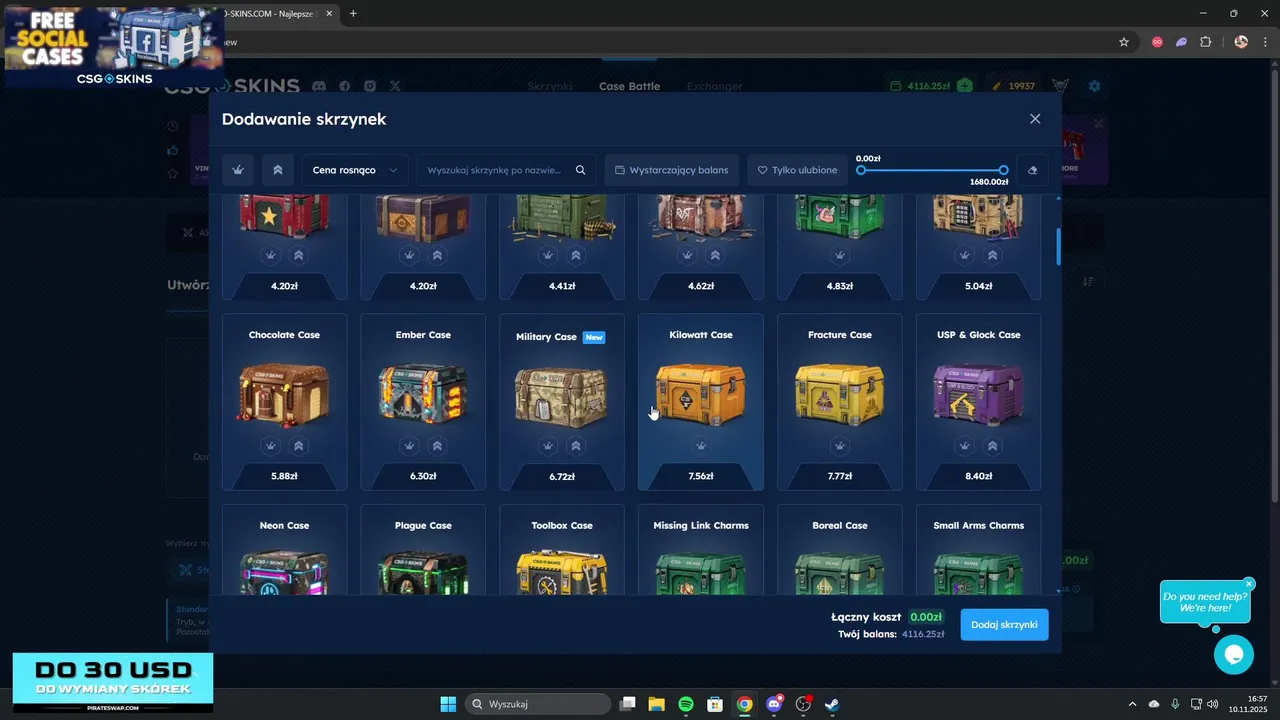Click crown badge on the 4.41zł case
Image resolution: width=1280 pixels, height=720 pixels.
click(x=548, y=255)
